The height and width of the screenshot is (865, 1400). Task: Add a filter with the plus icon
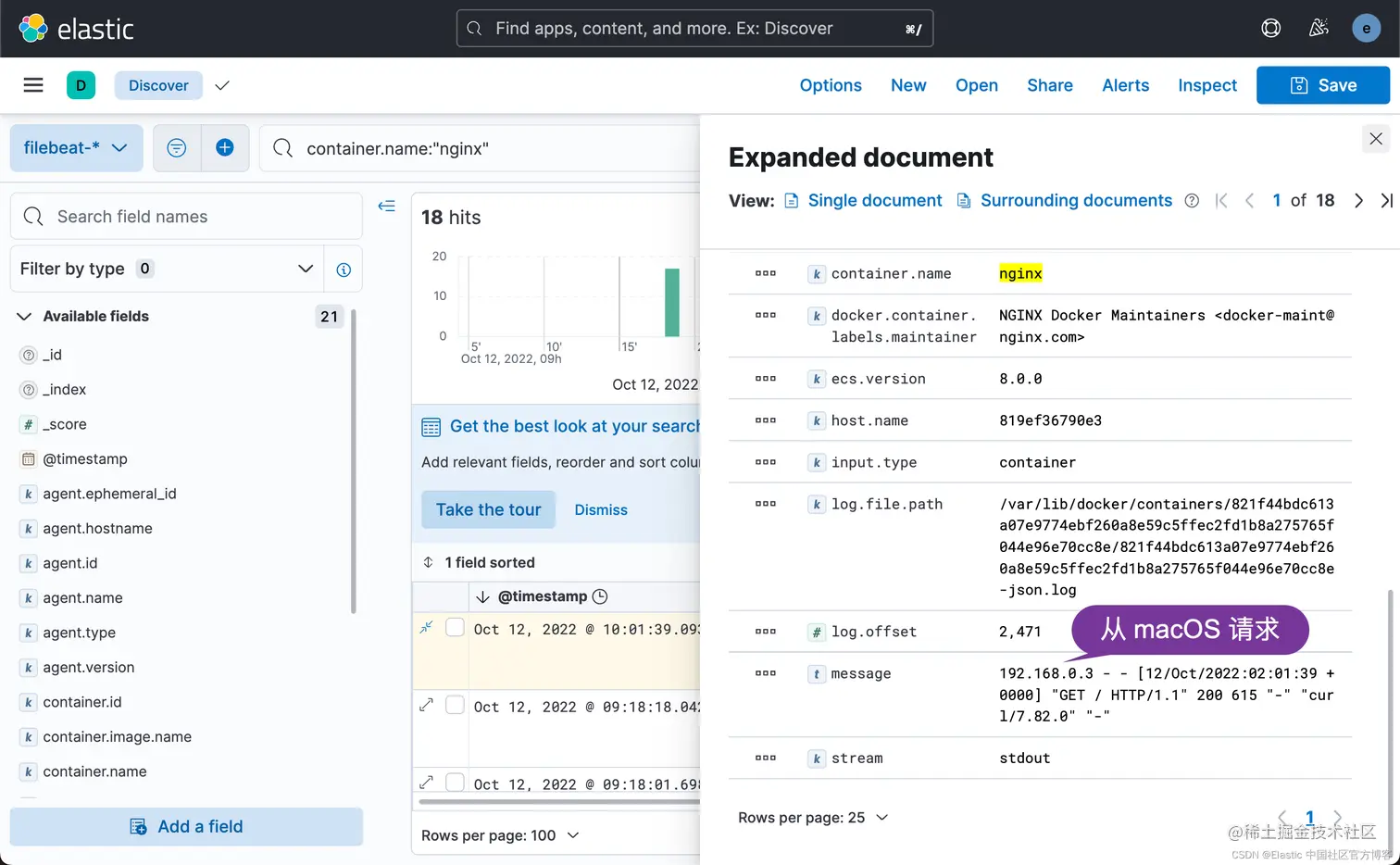(225, 148)
